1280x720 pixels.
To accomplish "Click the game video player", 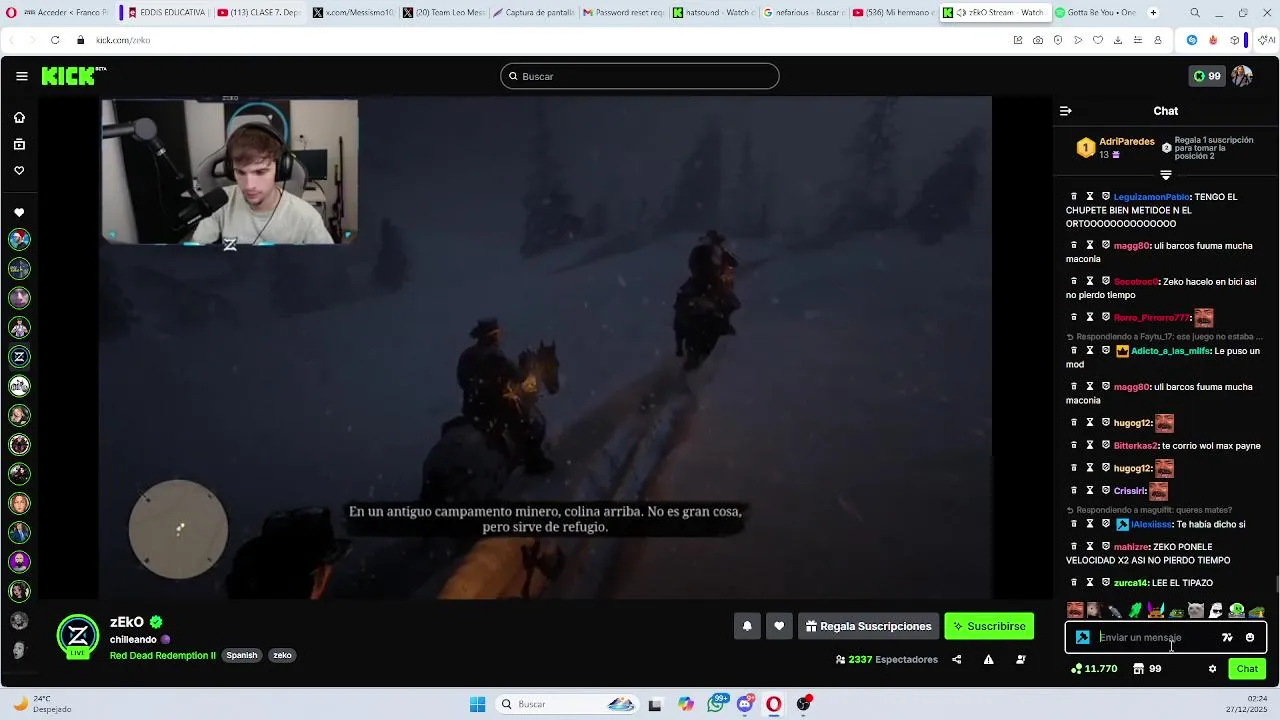I will pyautogui.click(x=545, y=348).
